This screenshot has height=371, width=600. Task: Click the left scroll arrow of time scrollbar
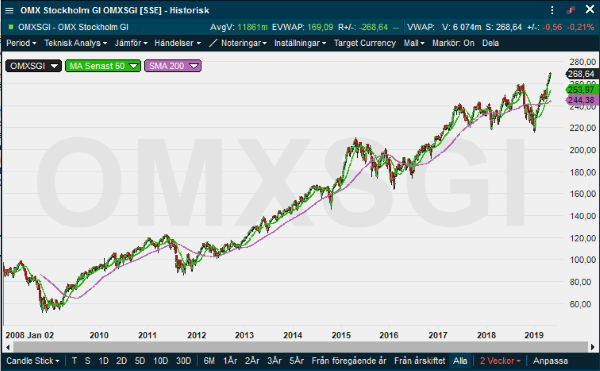tap(8, 347)
